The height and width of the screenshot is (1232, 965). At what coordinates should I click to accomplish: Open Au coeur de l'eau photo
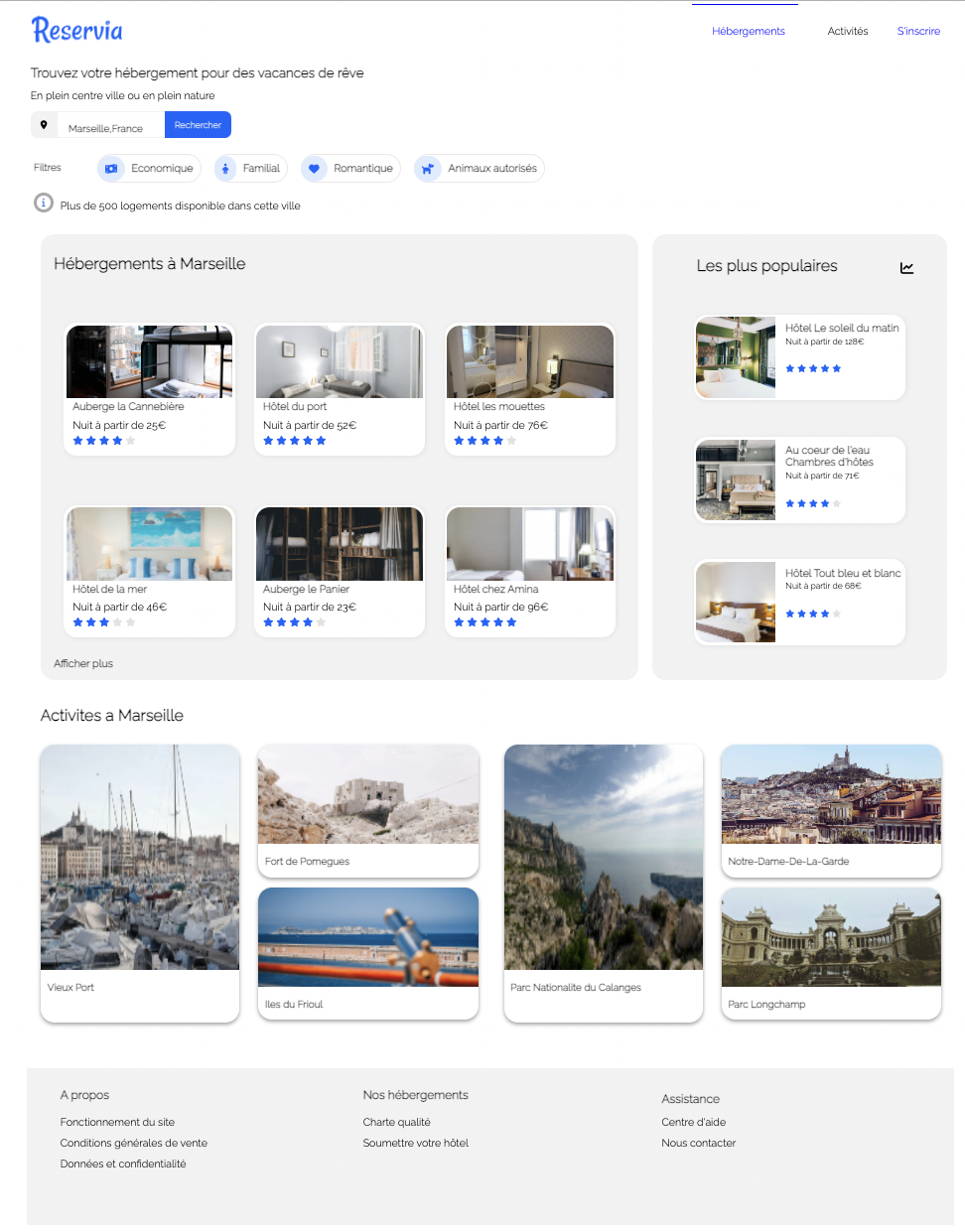coord(736,479)
